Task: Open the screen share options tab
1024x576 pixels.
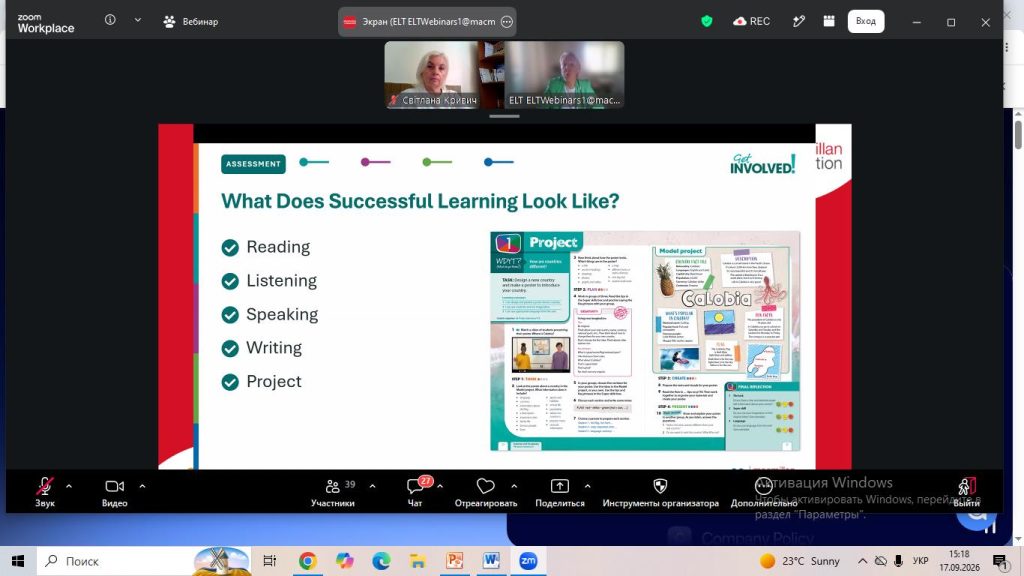Action: (427, 22)
